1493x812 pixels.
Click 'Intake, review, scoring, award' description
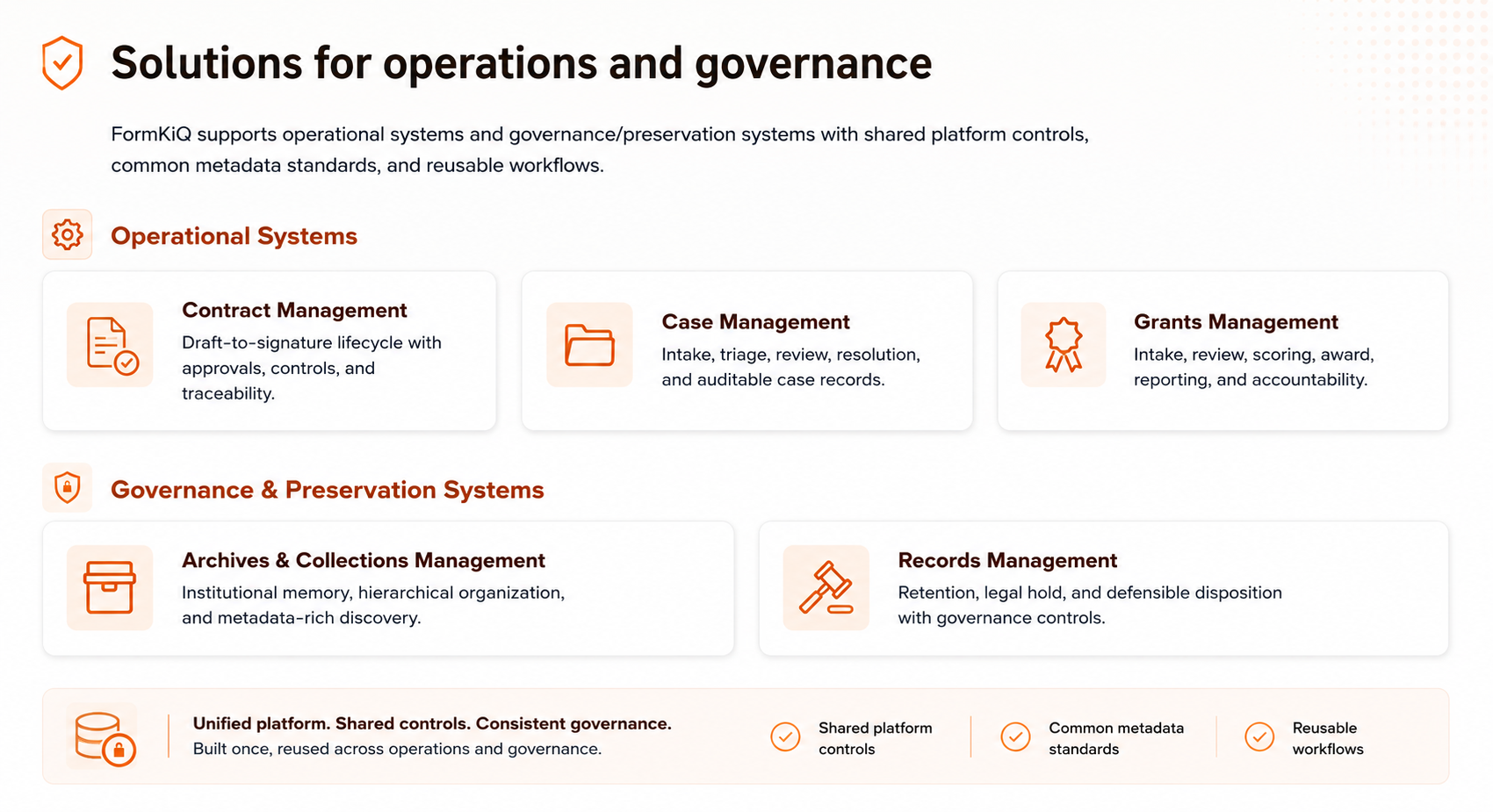[x=1253, y=367]
